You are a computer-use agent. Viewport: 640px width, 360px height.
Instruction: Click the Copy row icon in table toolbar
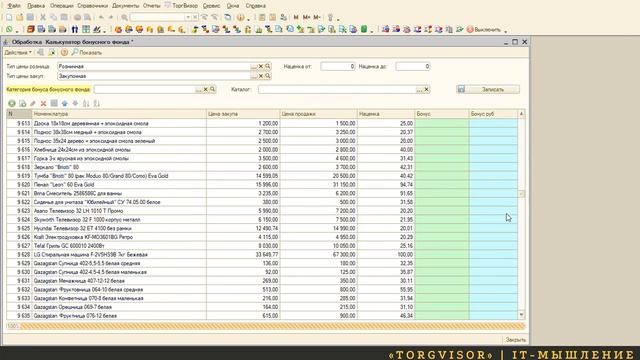click(22, 104)
